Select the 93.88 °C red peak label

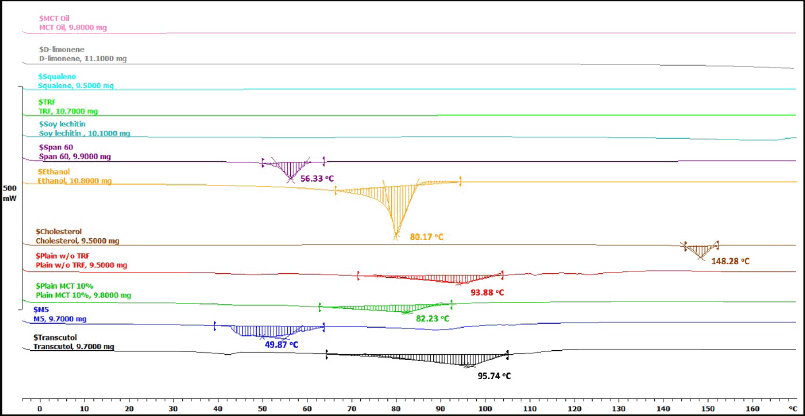point(487,293)
